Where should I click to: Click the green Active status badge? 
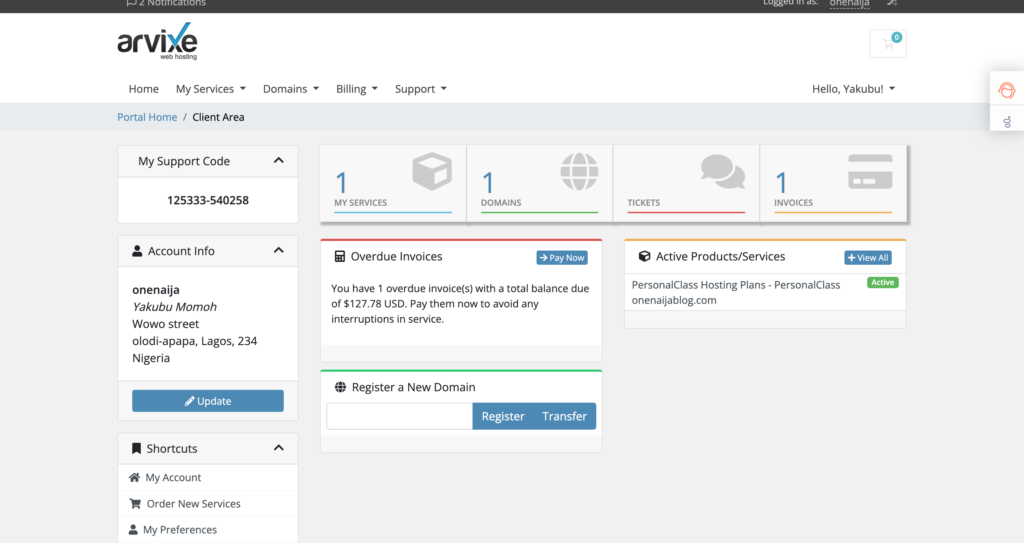[x=882, y=282]
